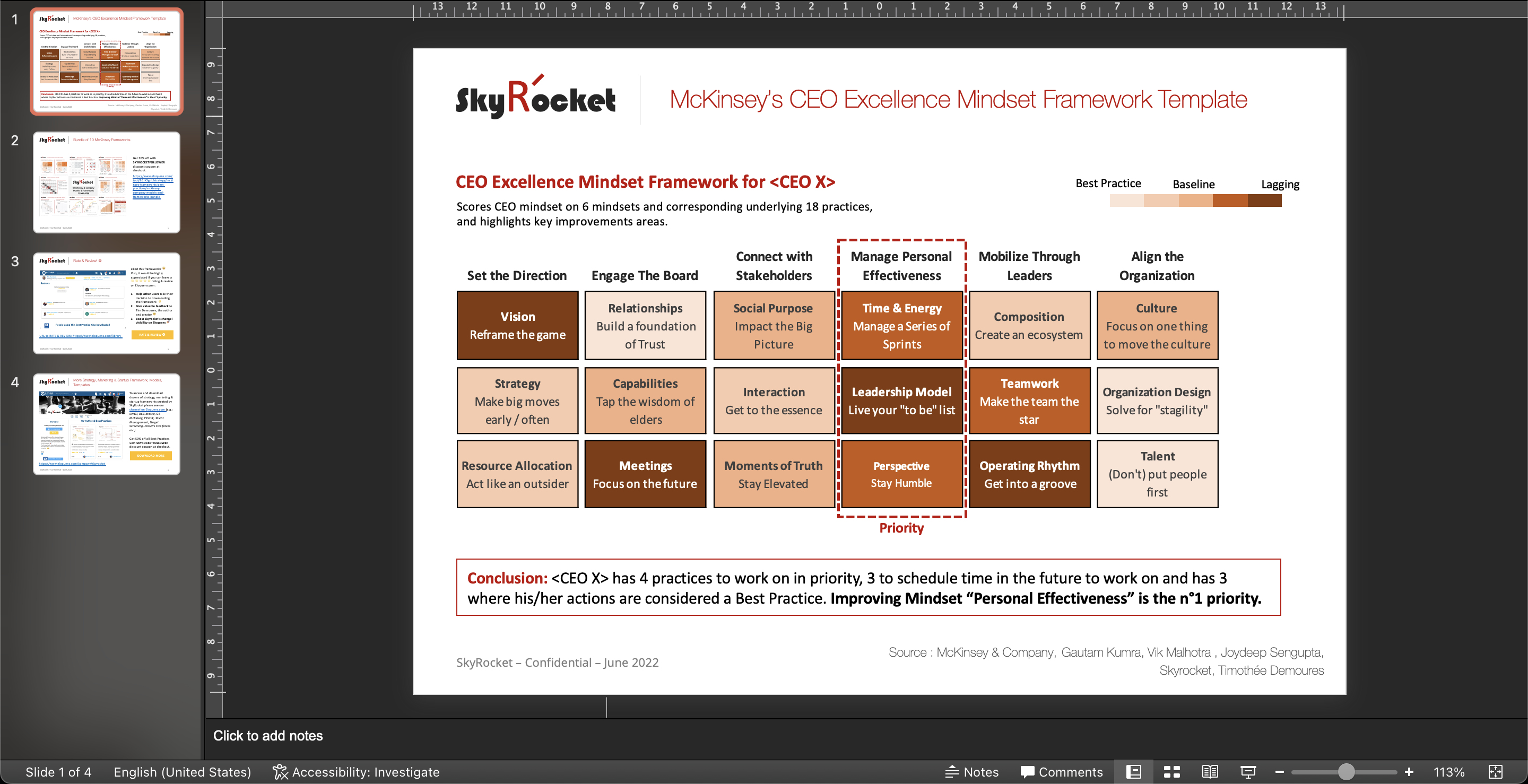Toggle the Notes pane button
This screenshot has height=784, width=1528.
(x=972, y=772)
